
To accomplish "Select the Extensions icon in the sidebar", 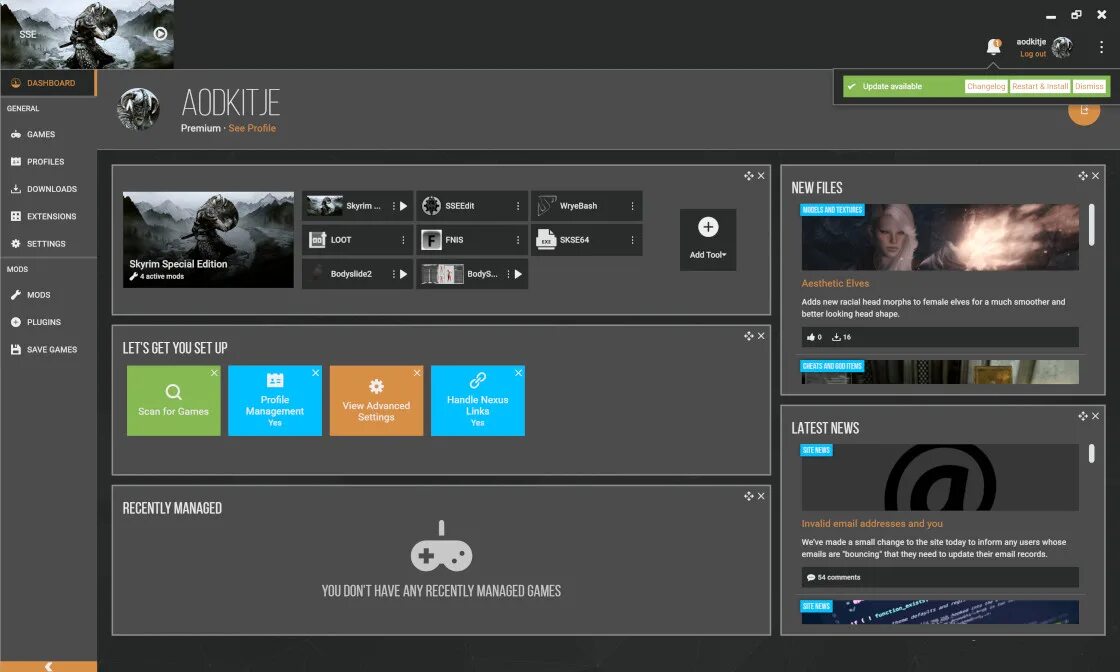I will pos(19,216).
